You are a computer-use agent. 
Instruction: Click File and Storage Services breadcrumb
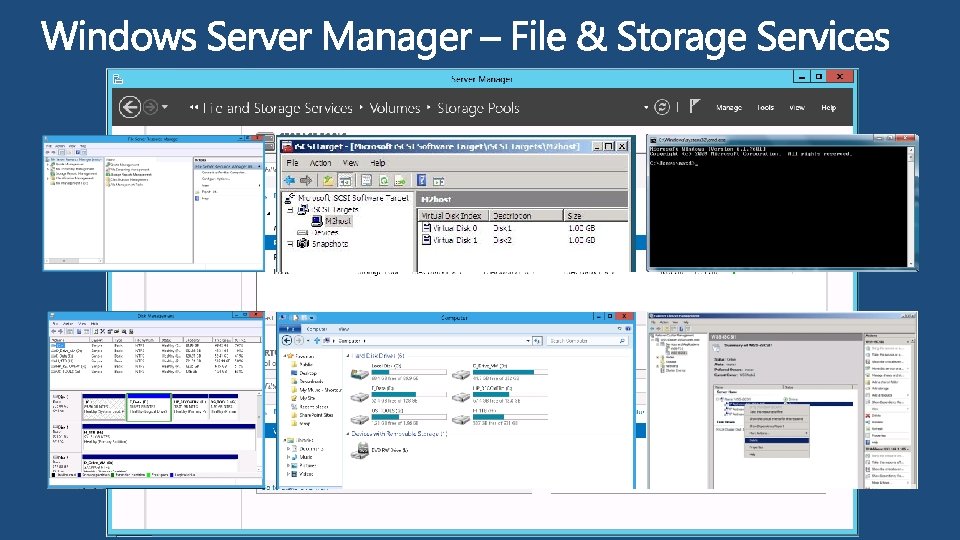tap(277, 108)
